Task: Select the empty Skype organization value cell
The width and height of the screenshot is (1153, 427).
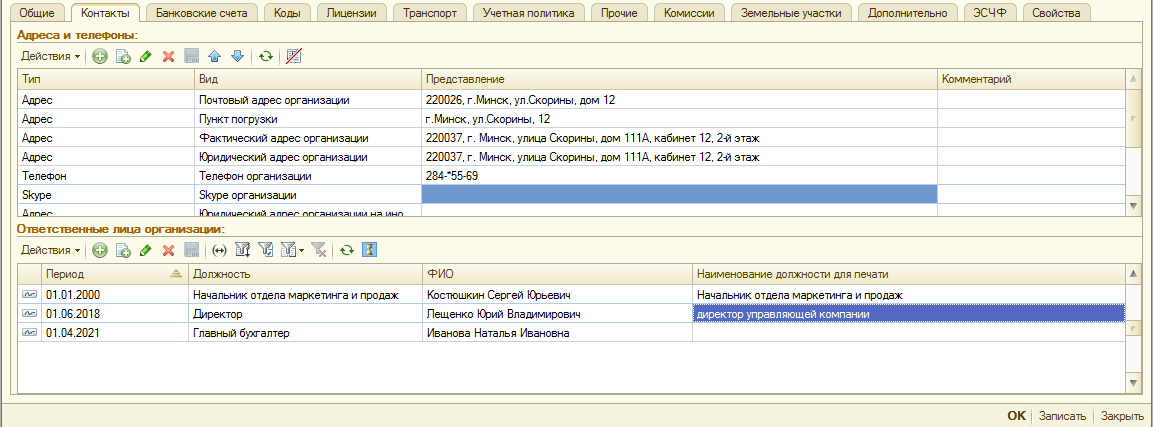Action: 679,195
